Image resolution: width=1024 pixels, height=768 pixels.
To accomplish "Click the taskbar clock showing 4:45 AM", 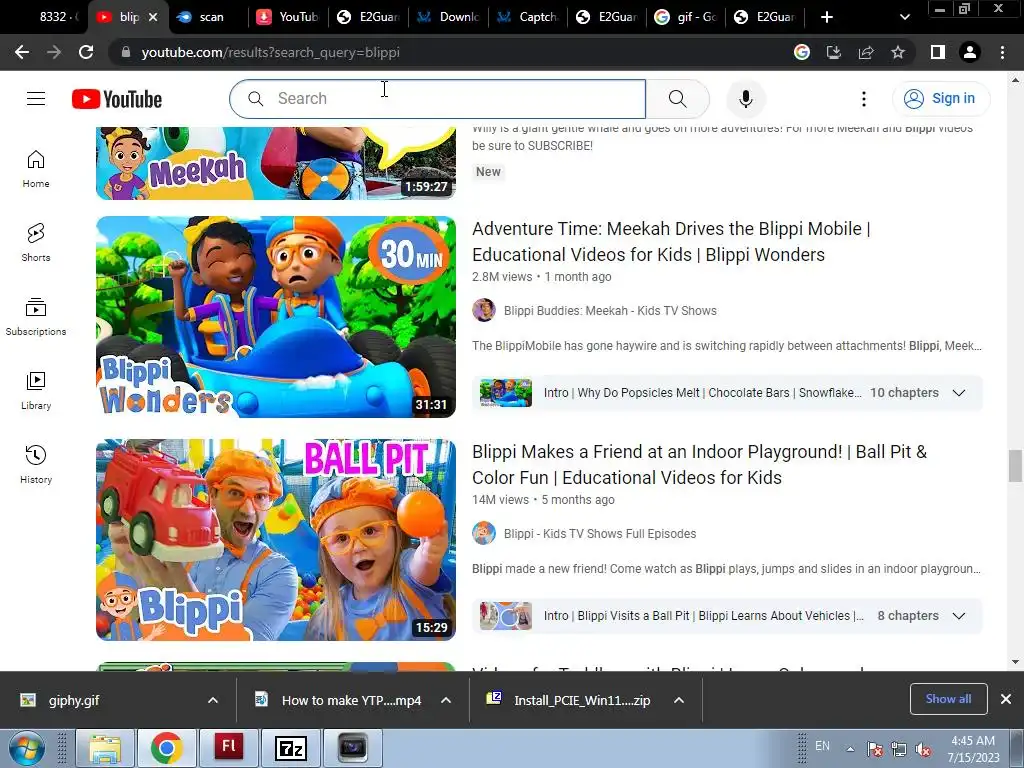I will pos(973,749).
